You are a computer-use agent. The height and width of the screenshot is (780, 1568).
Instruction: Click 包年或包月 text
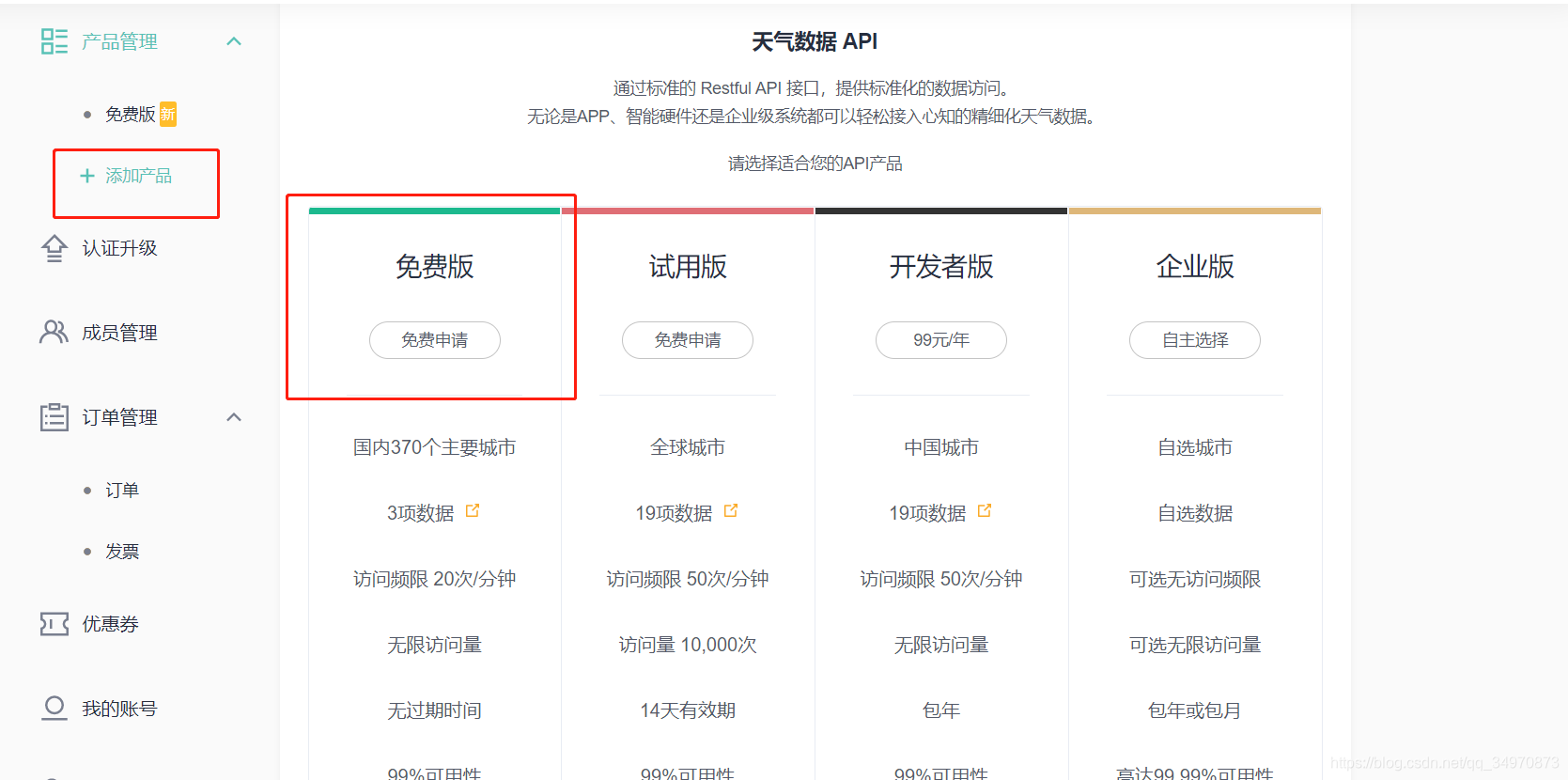[1195, 710]
